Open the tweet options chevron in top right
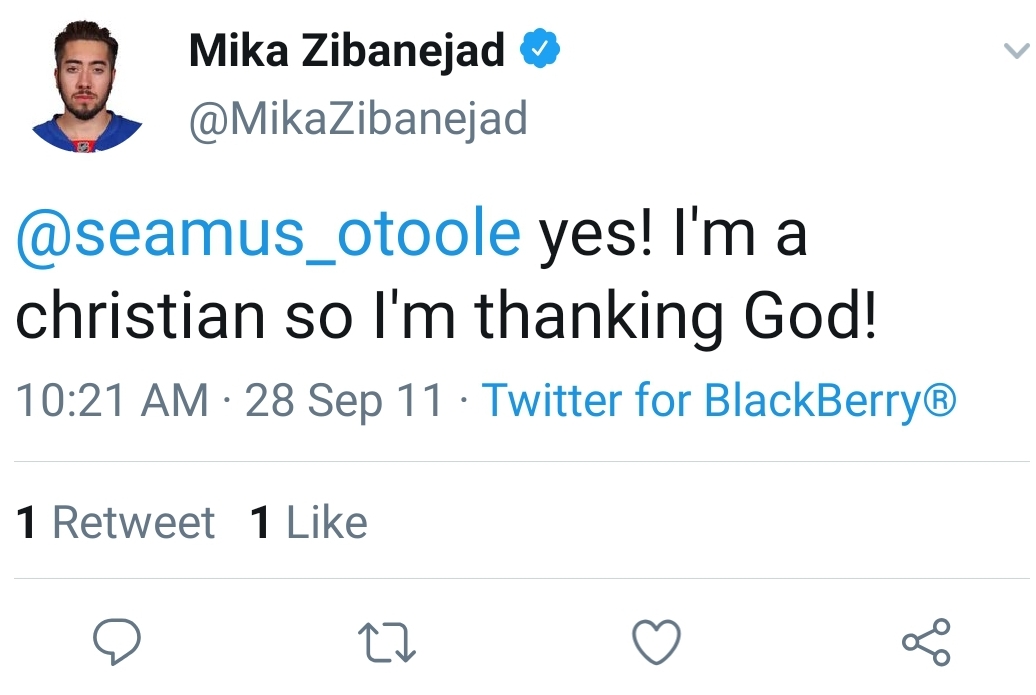The width and height of the screenshot is (1036, 695). pos(1014,47)
